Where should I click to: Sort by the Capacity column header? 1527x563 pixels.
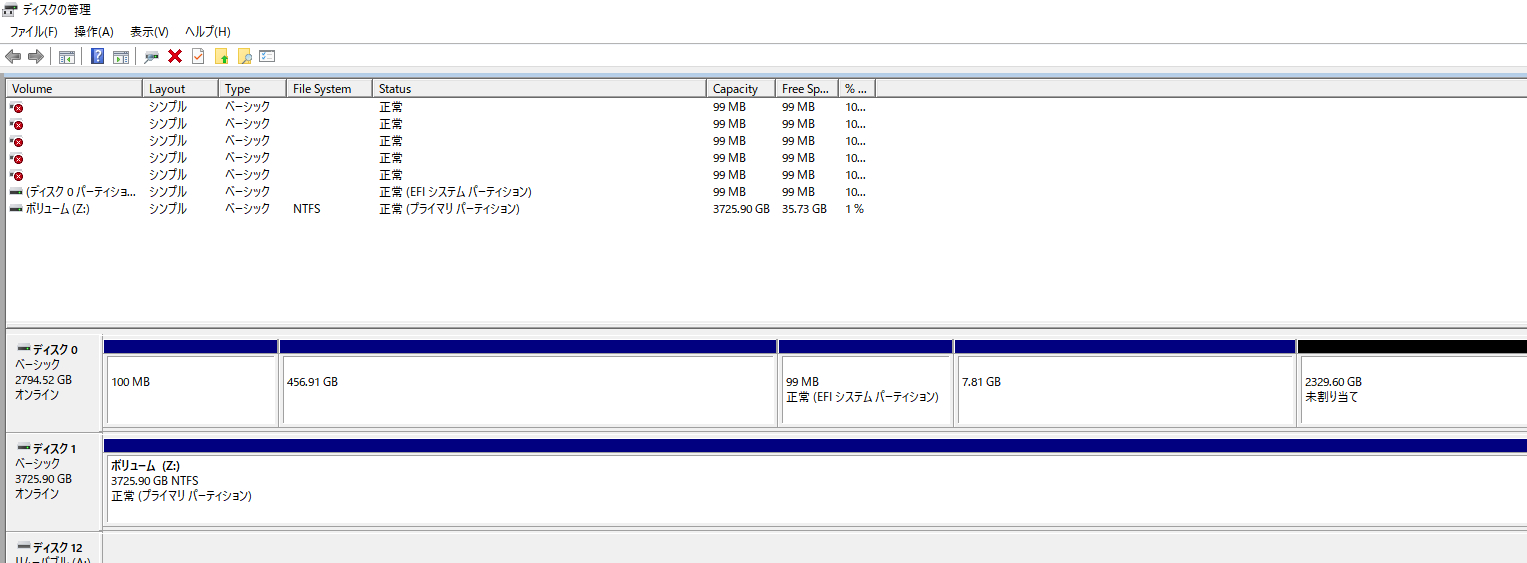(736, 89)
